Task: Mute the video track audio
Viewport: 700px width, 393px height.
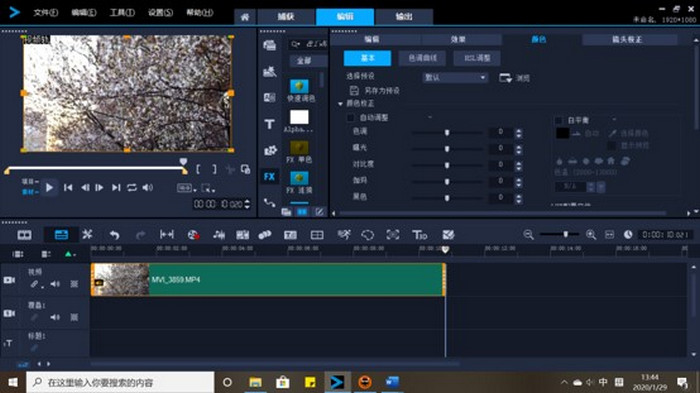Action: (x=55, y=284)
